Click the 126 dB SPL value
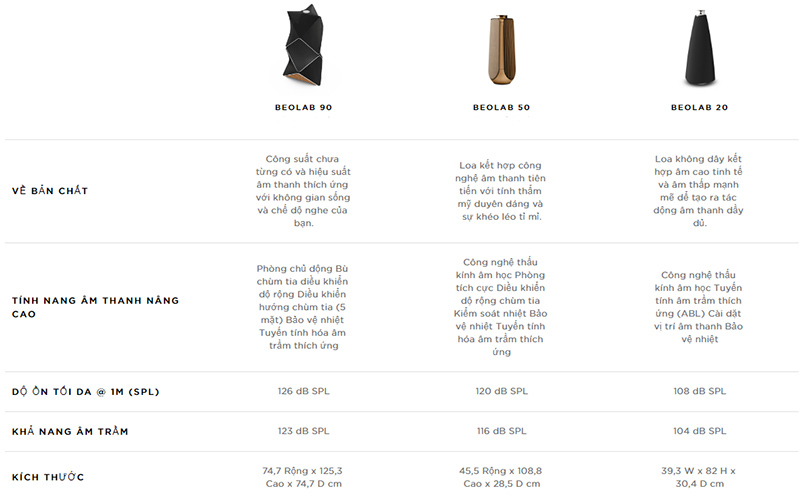Screen dimensions: 800x500 pos(303,391)
